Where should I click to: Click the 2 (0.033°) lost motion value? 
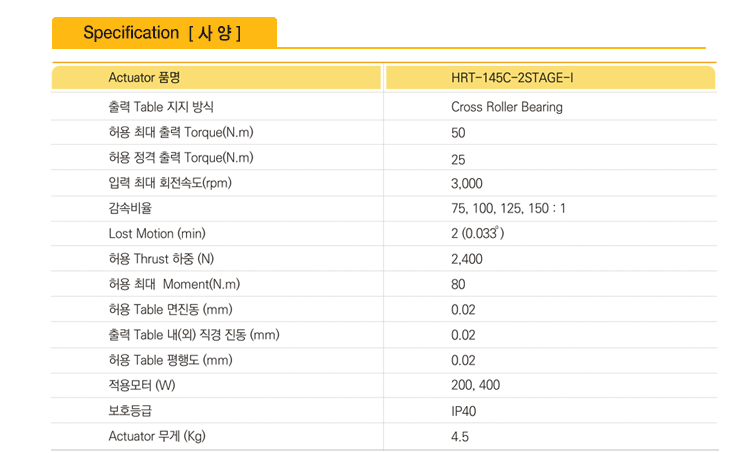pyautogui.click(x=478, y=234)
